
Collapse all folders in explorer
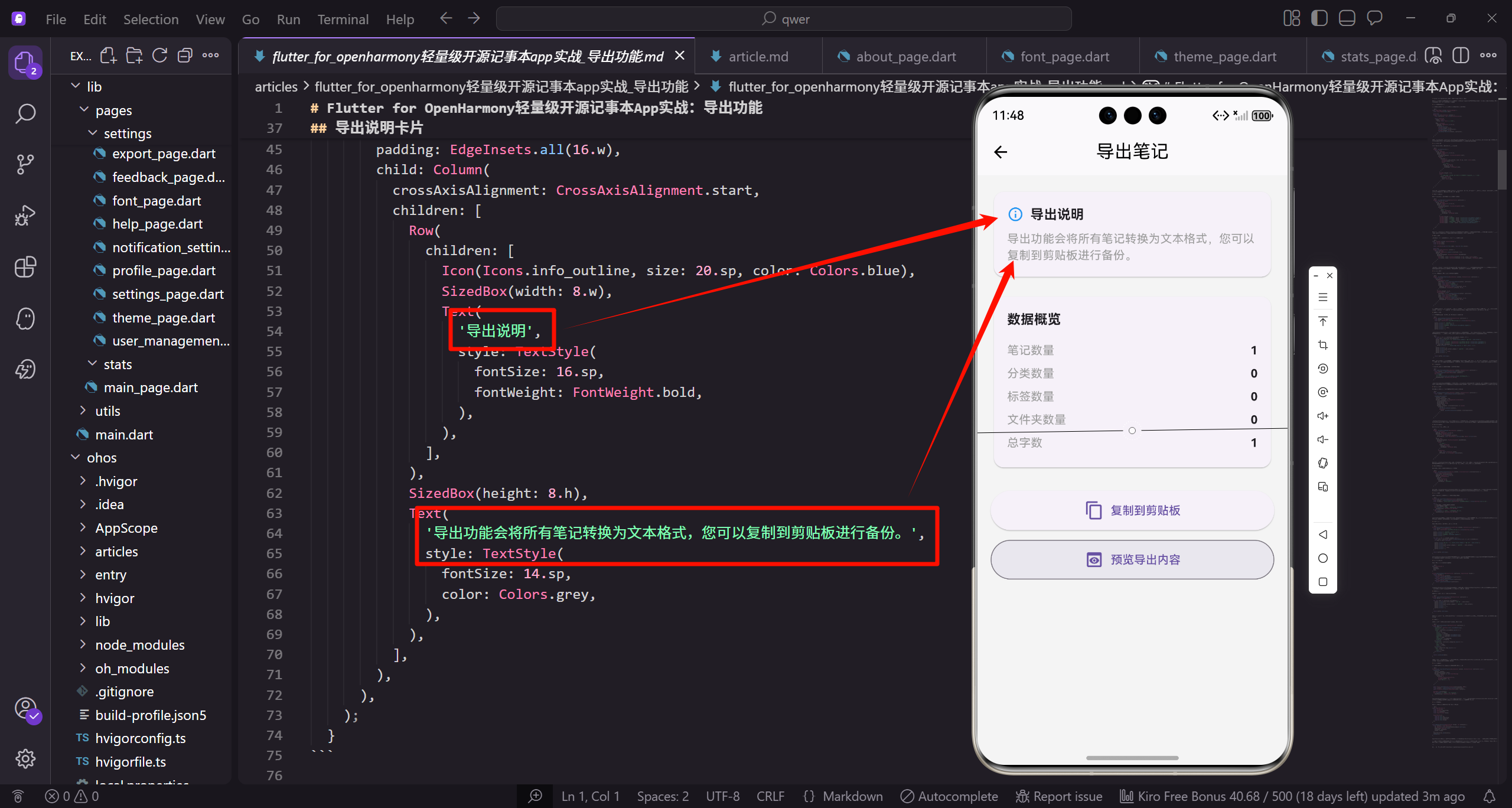[x=185, y=56]
